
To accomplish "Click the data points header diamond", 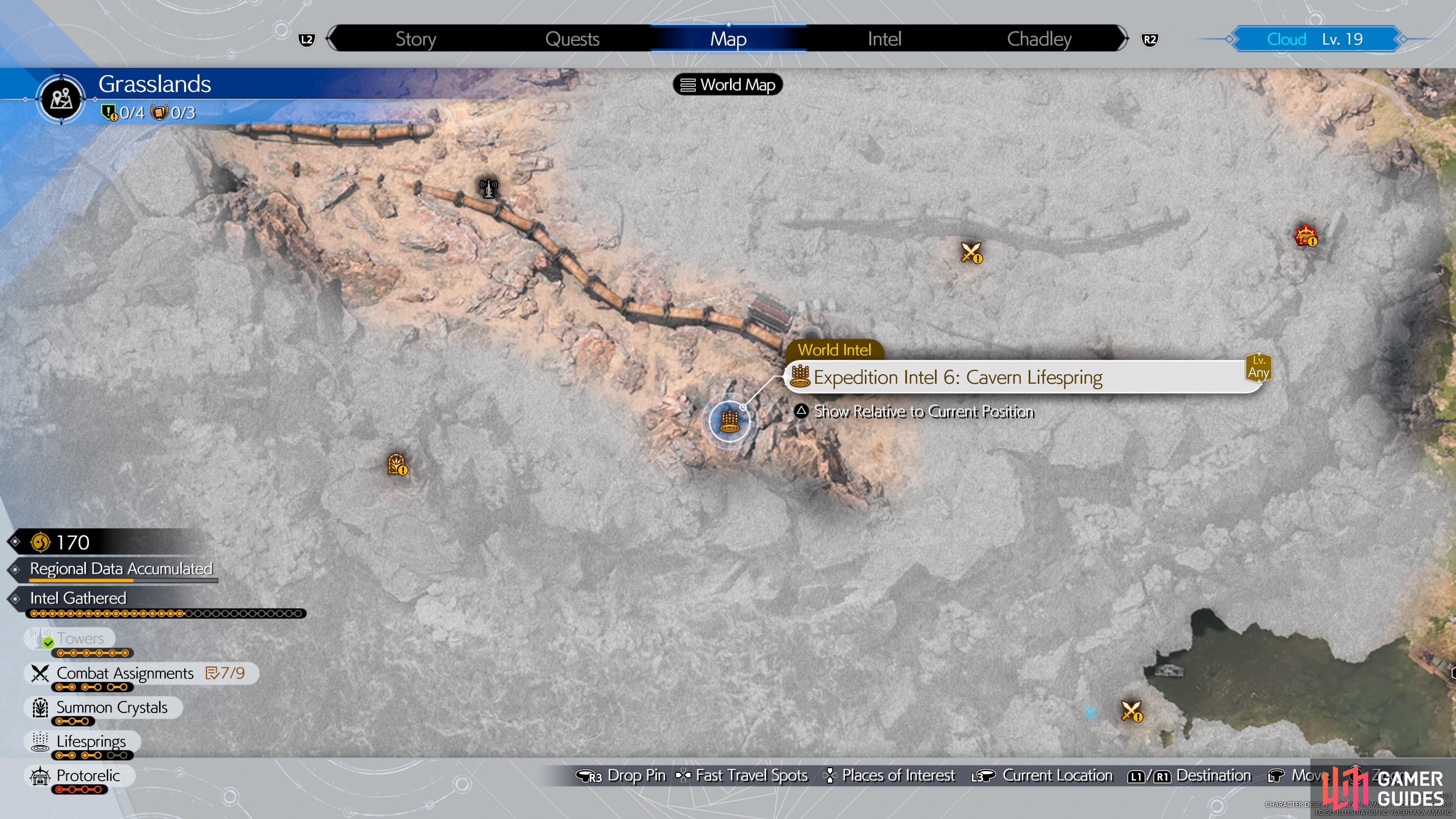I will coord(15,541).
